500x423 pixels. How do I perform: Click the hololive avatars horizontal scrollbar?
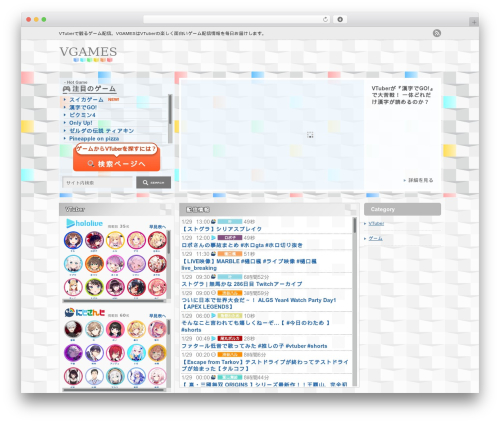(x=114, y=301)
